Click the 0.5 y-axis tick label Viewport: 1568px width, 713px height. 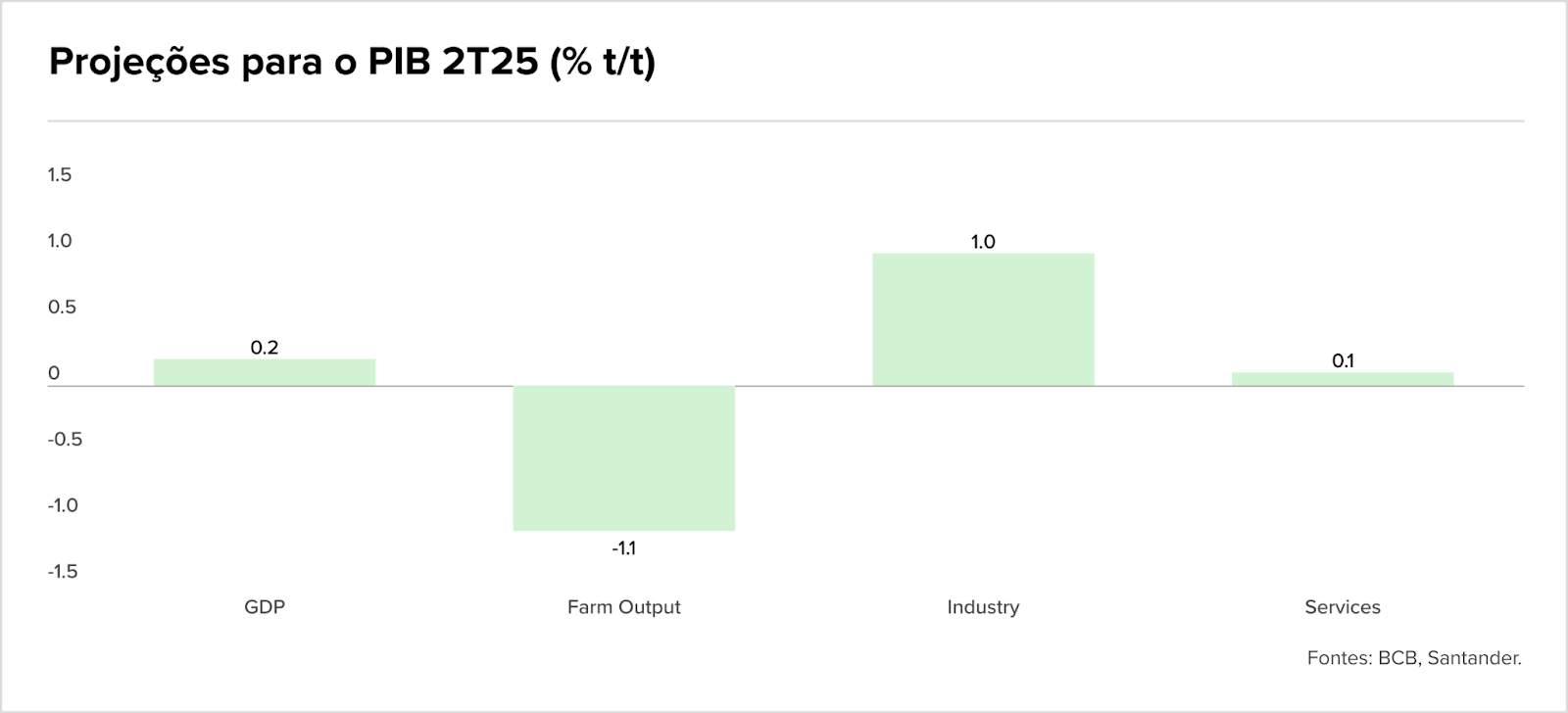click(x=62, y=308)
